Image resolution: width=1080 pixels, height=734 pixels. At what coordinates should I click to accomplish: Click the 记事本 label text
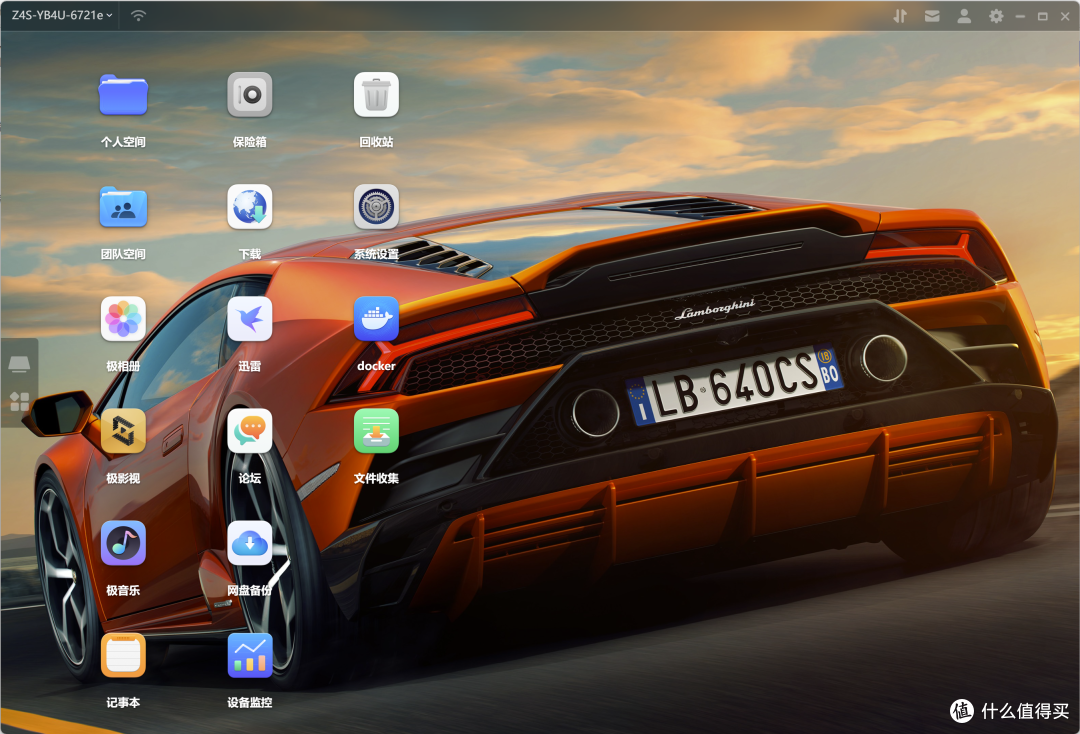click(x=123, y=702)
